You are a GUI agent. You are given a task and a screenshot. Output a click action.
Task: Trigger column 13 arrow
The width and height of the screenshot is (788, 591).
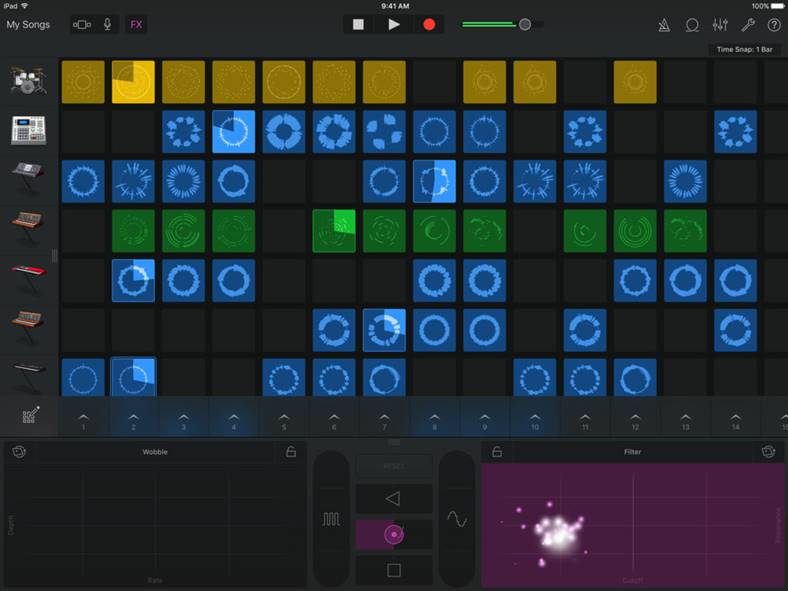pyautogui.click(x=685, y=420)
